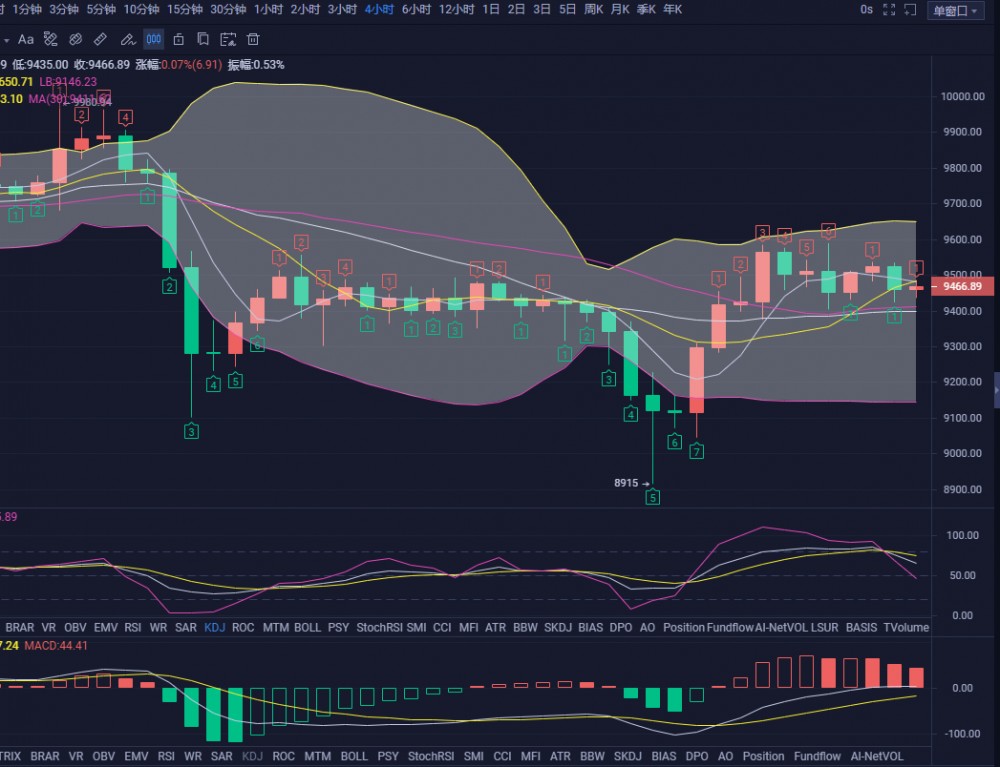The height and width of the screenshot is (767, 1000).
Task: Click the pop-out window icon near 单窗口
Action: click(910, 10)
